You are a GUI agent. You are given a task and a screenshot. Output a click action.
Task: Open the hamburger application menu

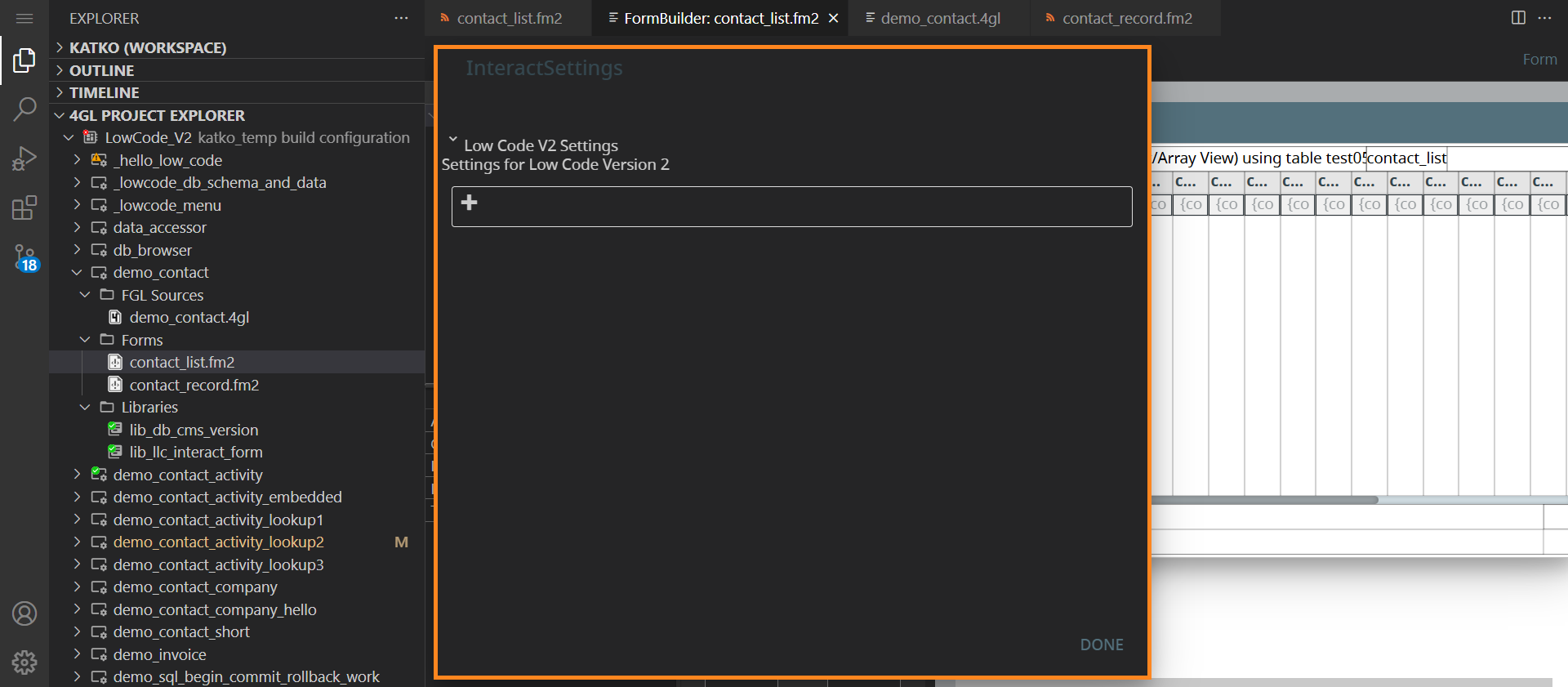[24, 18]
